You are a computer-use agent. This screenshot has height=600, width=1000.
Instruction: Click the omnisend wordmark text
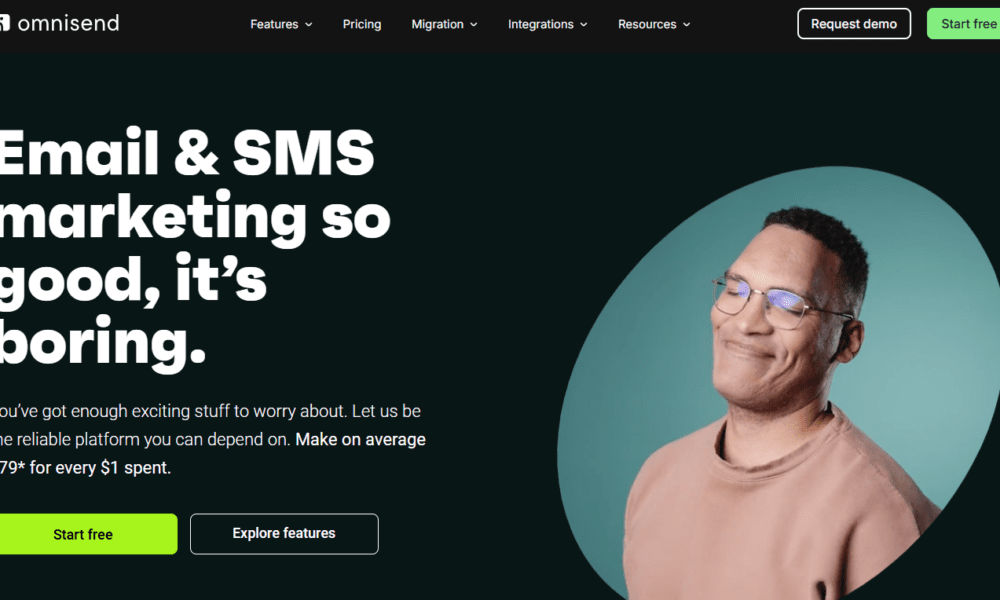[68, 24]
